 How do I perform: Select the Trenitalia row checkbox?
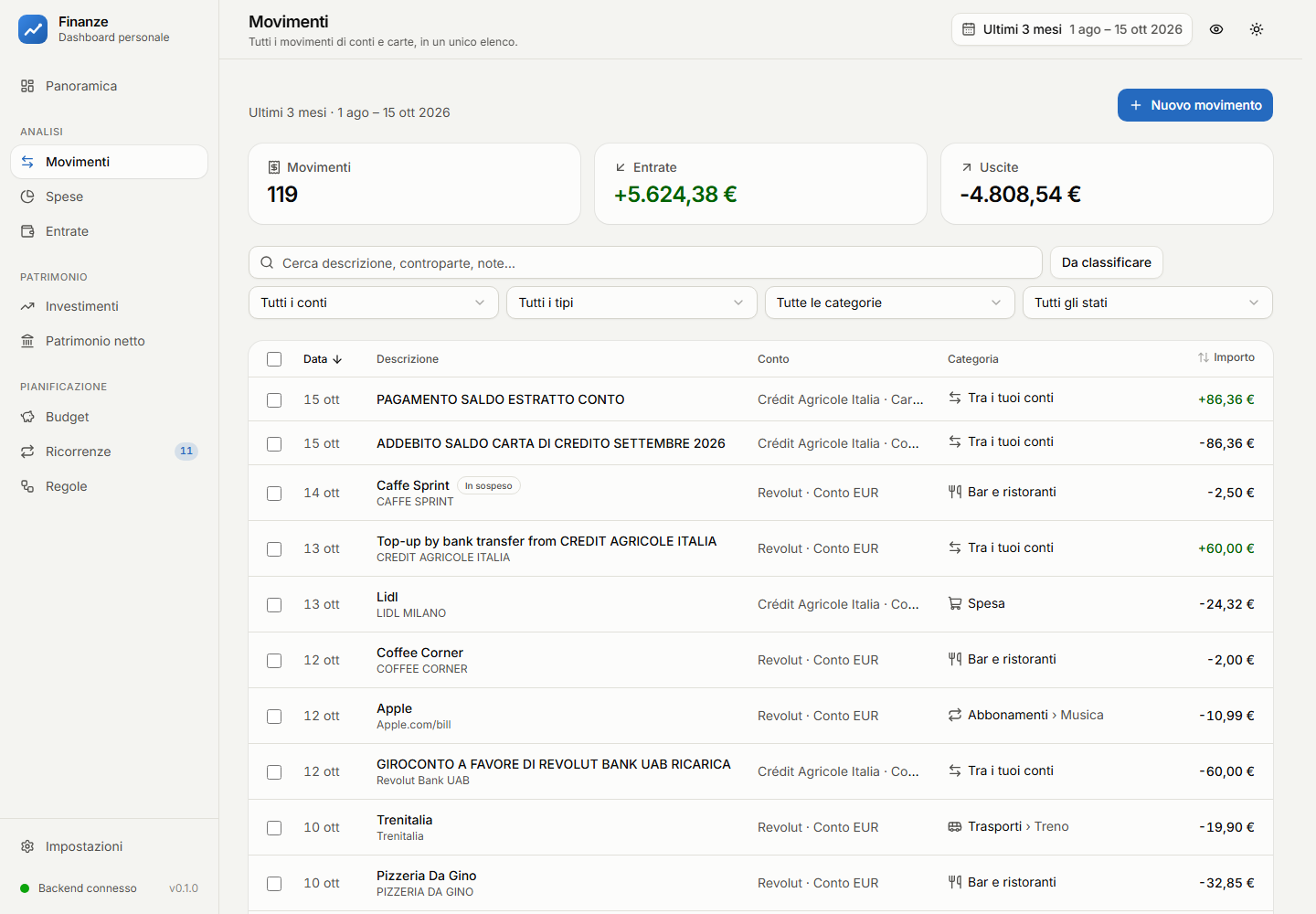coord(274,828)
